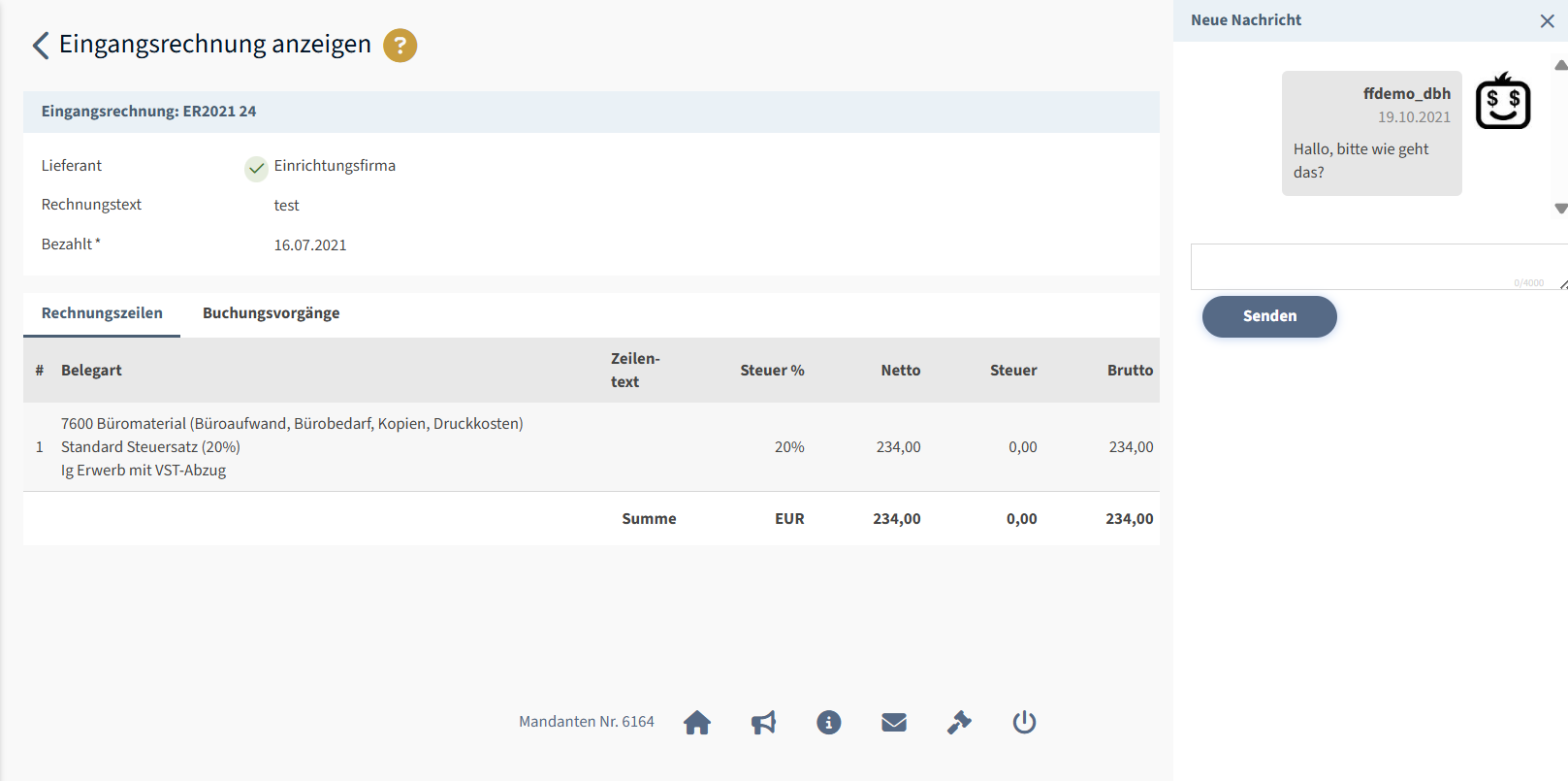The width and height of the screenshot is (1568, 781).
Task: Click the gavel icon in footer
Action: pyautogui.click(x=959, y=722)
